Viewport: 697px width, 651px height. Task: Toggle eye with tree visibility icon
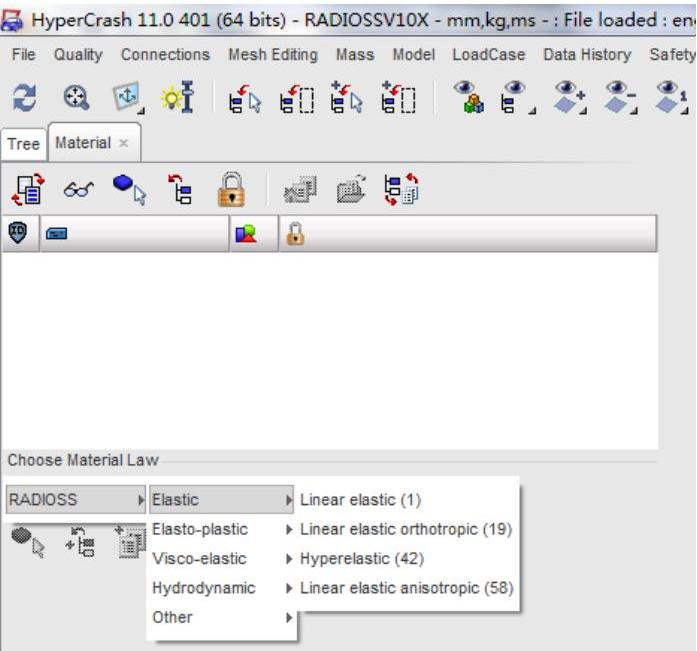[517, 97]
